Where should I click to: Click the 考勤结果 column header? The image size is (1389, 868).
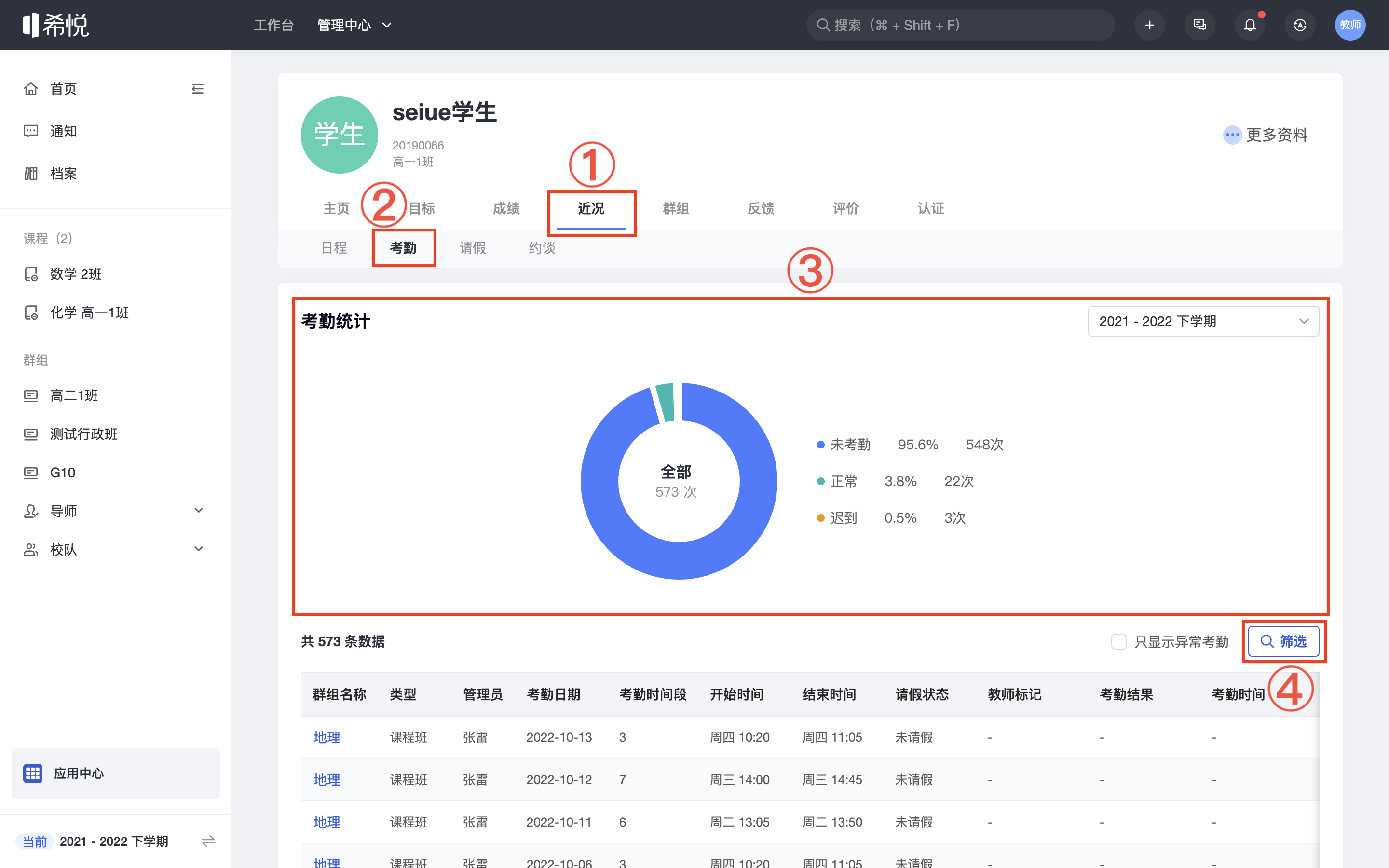(x=1126, y=694)
